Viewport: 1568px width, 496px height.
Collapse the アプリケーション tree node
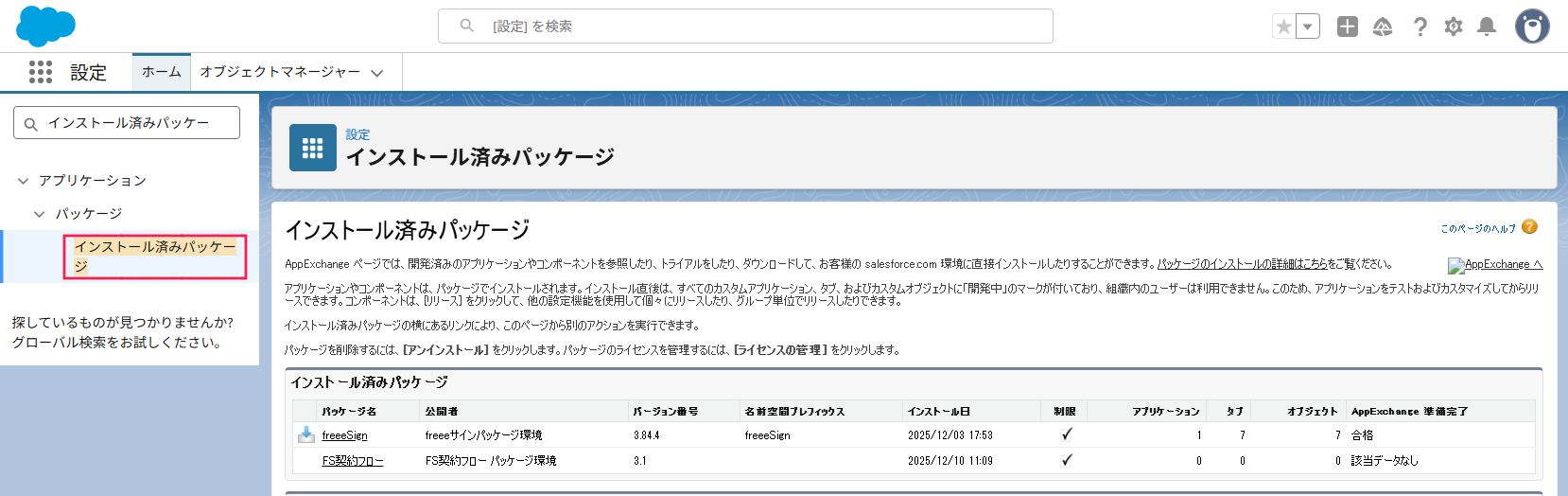pyautogui.click(x=24, y=180)
